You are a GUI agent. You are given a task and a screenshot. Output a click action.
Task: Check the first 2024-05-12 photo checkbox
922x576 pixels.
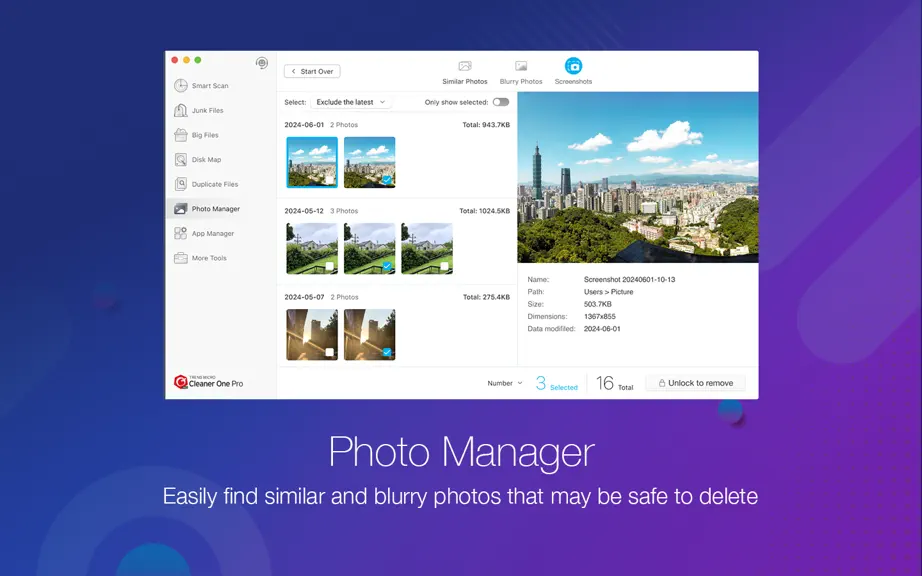tap(329, 266)
